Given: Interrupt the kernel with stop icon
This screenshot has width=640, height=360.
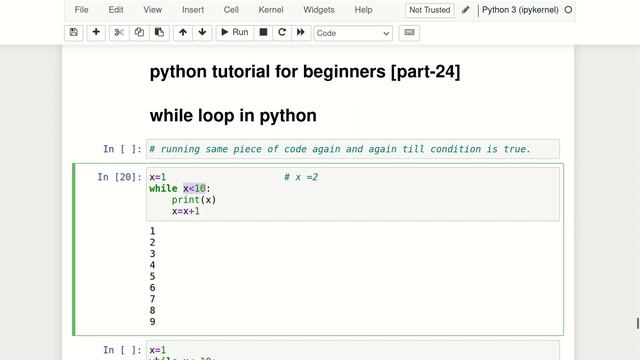Looking at the screenshot, I should [x=263, y=33].
